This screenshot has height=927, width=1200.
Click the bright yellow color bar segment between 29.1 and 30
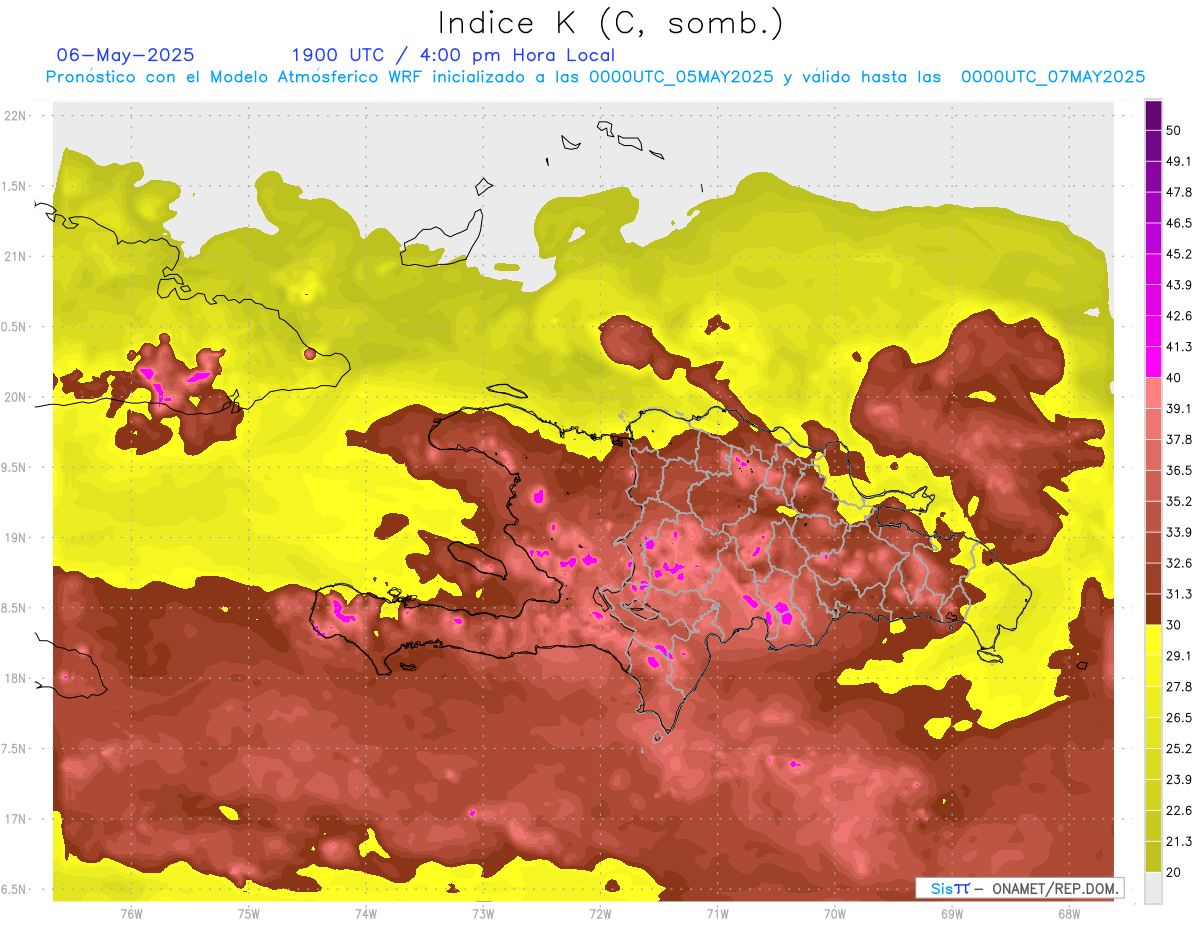click(x=1153, y=640)
